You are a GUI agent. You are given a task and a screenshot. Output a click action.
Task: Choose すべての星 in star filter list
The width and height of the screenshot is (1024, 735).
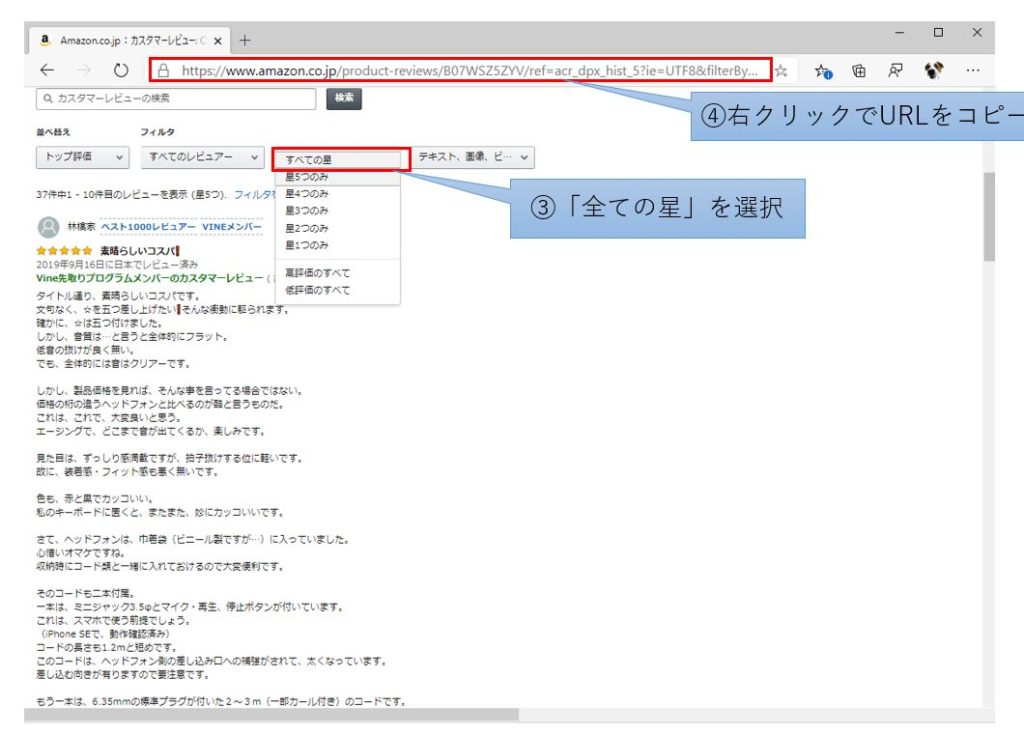(x=338, y=159)
